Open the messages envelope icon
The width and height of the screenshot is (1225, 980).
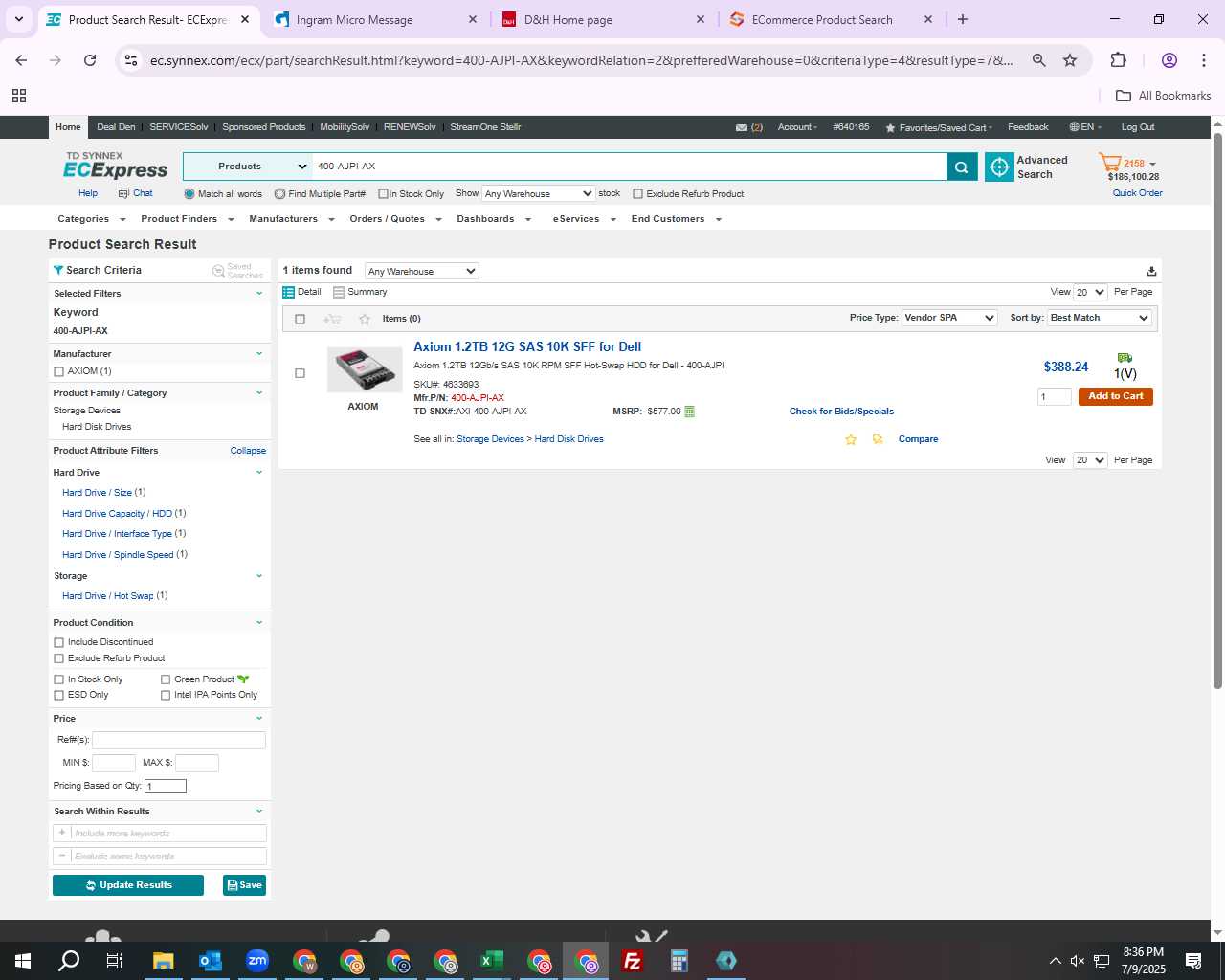point(742,127)
